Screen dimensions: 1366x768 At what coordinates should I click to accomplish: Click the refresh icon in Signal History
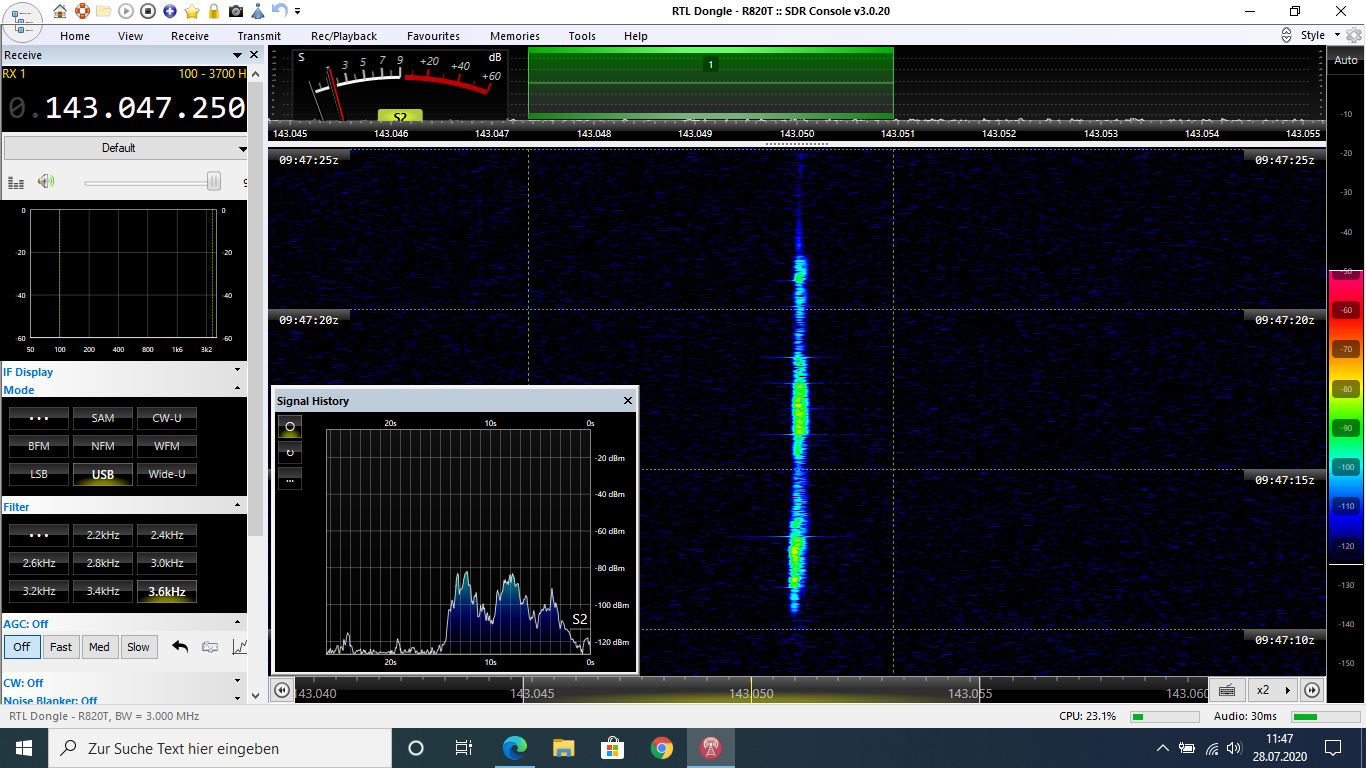(x=290, y=452)
